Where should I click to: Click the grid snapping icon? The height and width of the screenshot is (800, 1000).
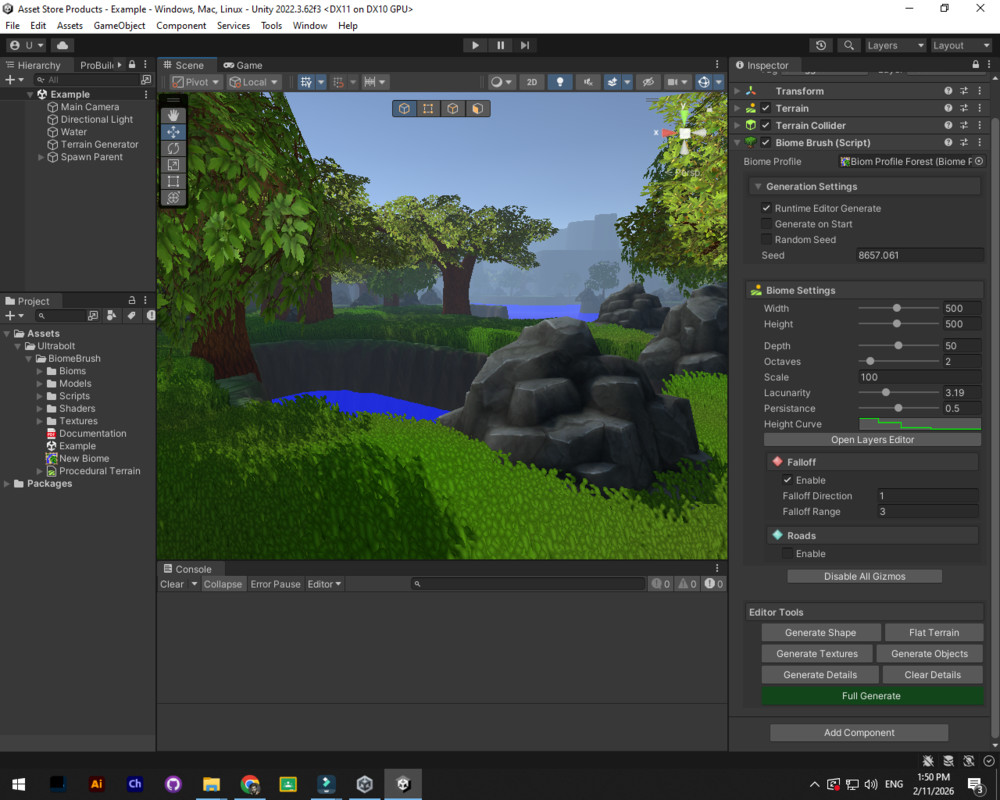pos(306,82)
